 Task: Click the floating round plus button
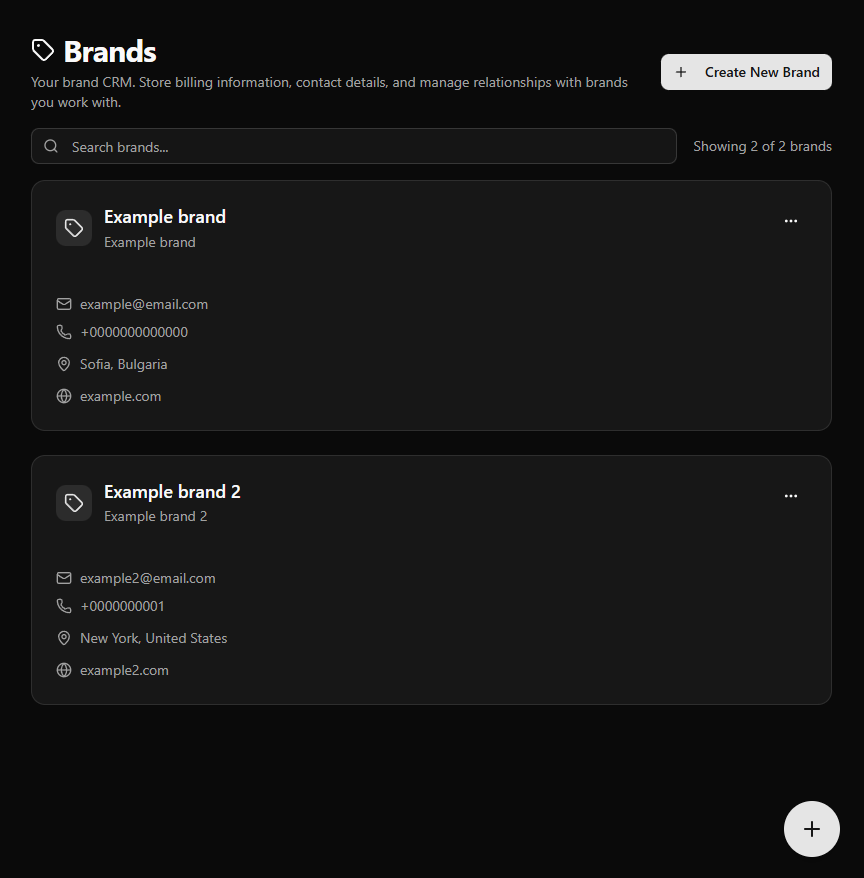812,829
